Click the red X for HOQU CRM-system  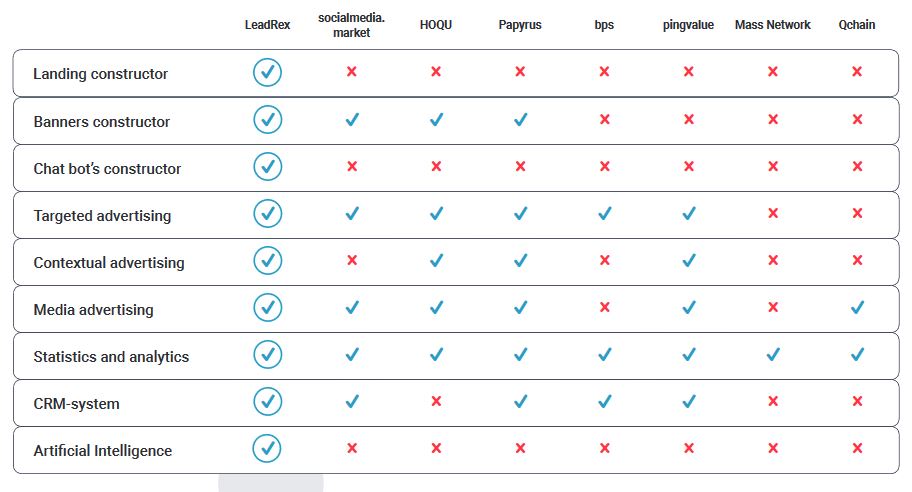click(x=436, y=401)
